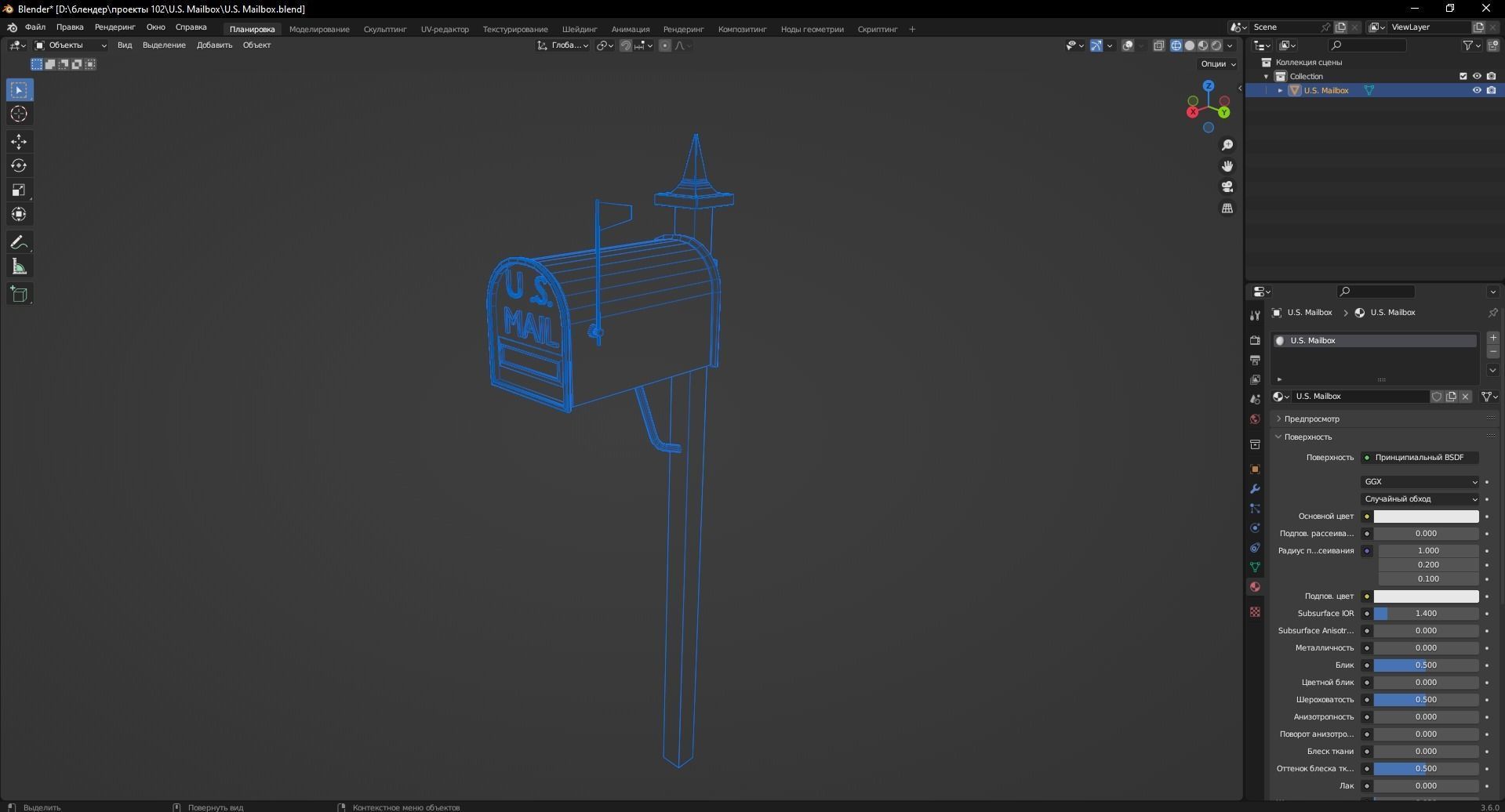
Task: Expand the U.S. Mailbox outliner item
Action: point(1280,90)
